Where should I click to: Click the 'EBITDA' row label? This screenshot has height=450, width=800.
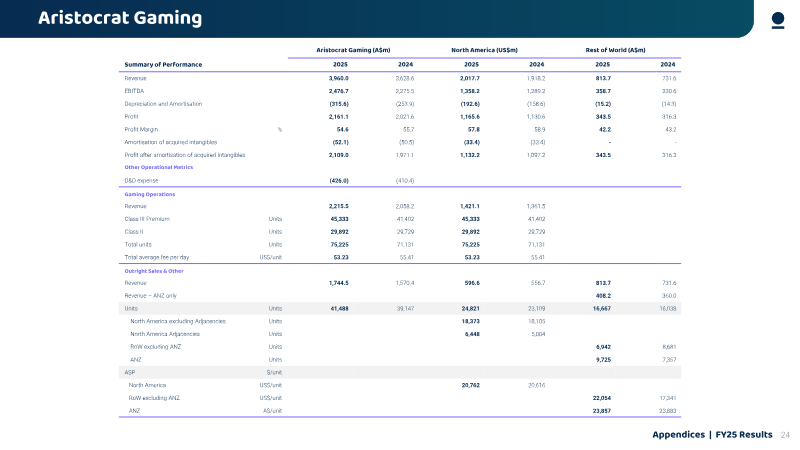pyautogui.click(x=134, y=91)
